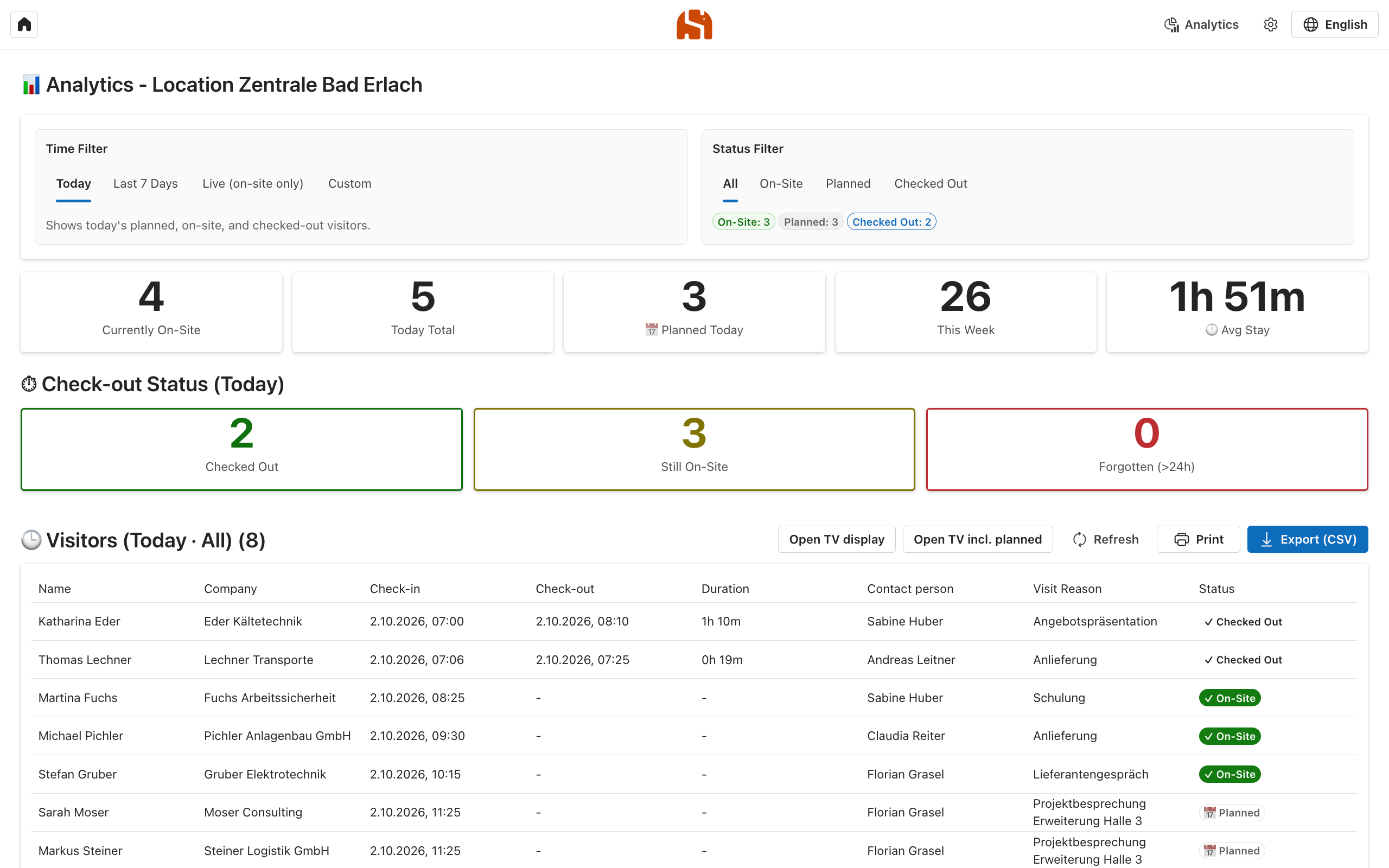Open Analytics from the top bar

tap(1201, 25)
